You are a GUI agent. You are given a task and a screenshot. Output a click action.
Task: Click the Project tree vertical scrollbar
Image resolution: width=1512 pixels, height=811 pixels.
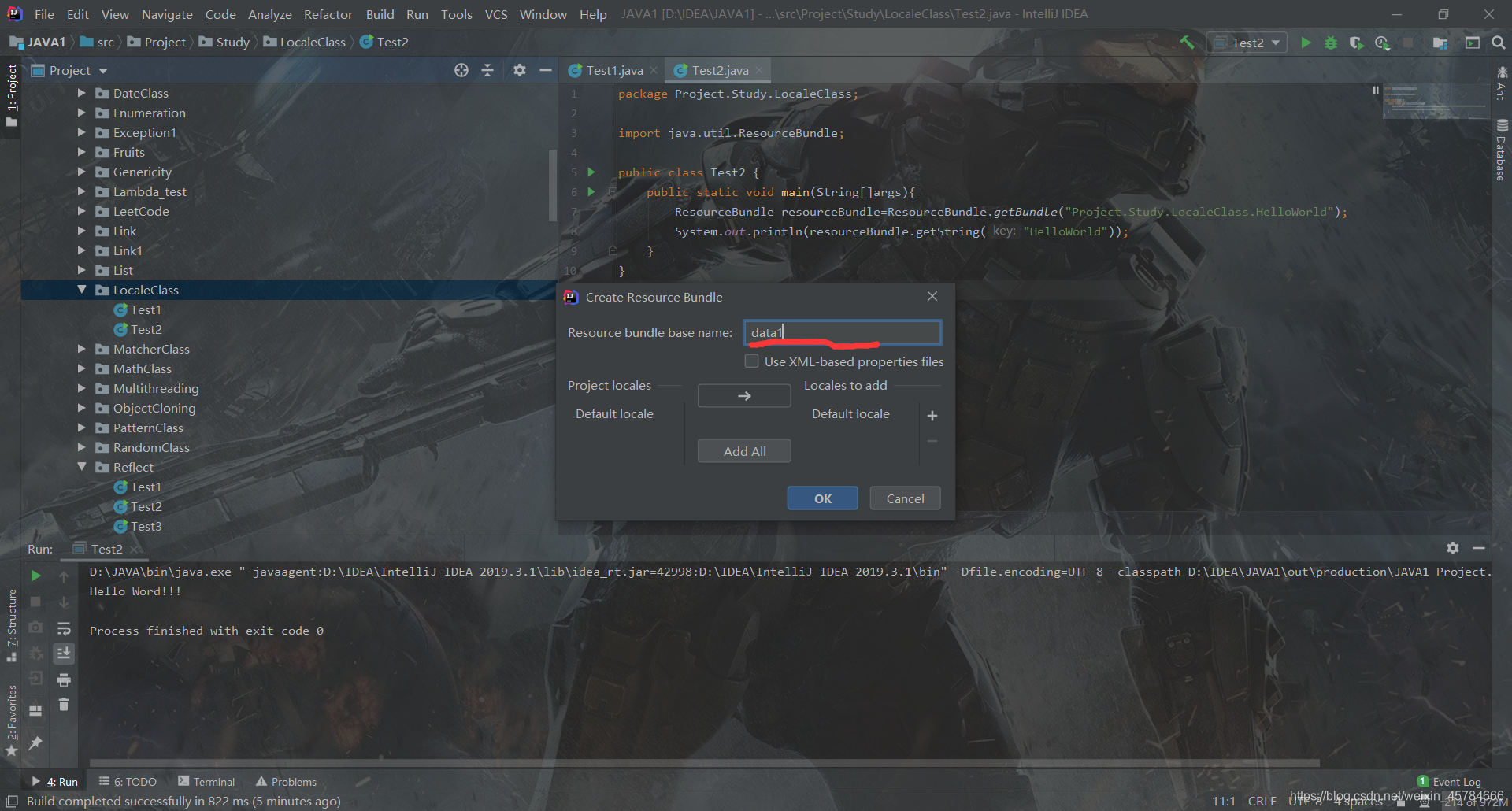pyautogui.click(x=553, y=185)
